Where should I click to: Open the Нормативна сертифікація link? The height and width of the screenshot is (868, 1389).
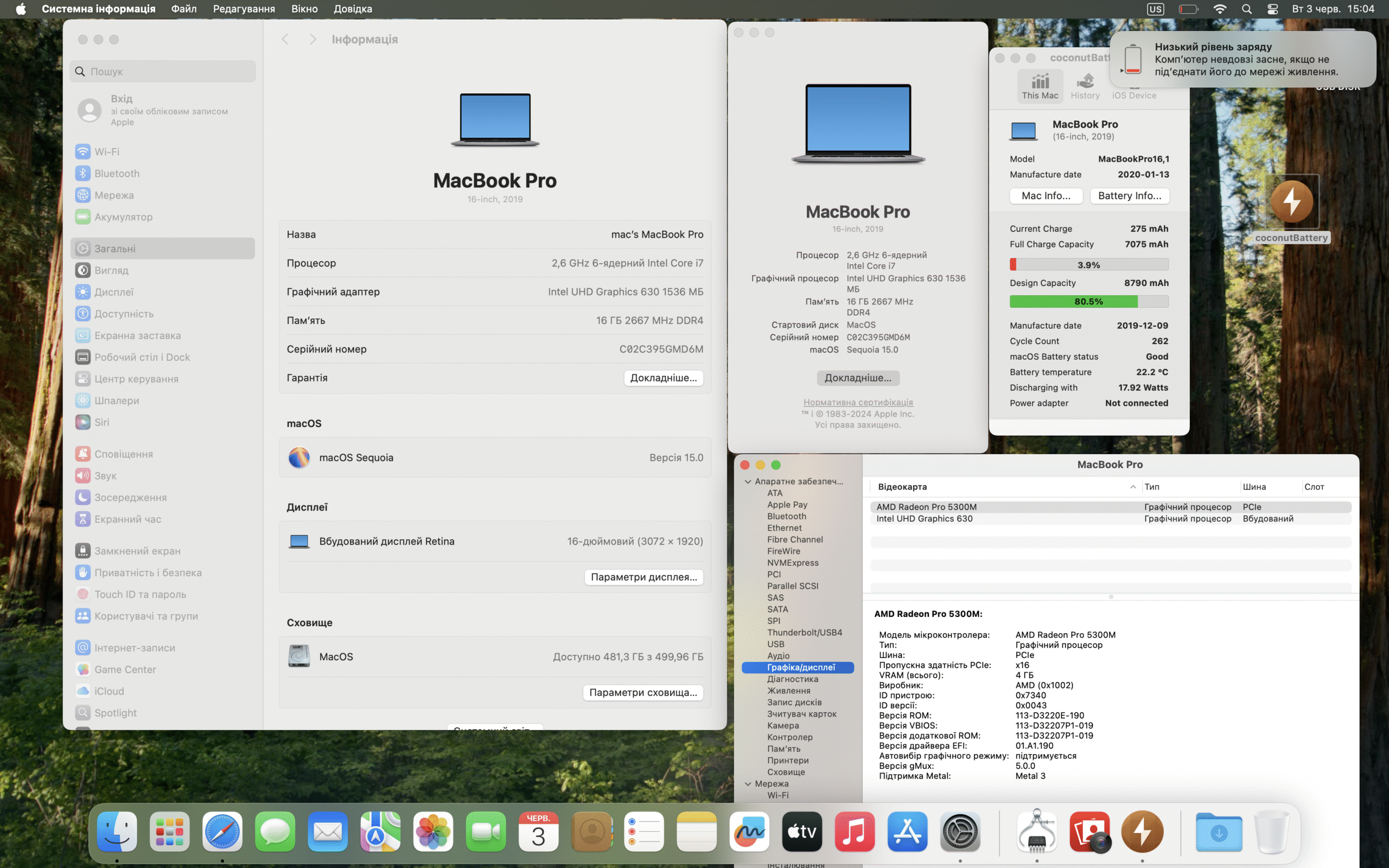click(858, 403)
